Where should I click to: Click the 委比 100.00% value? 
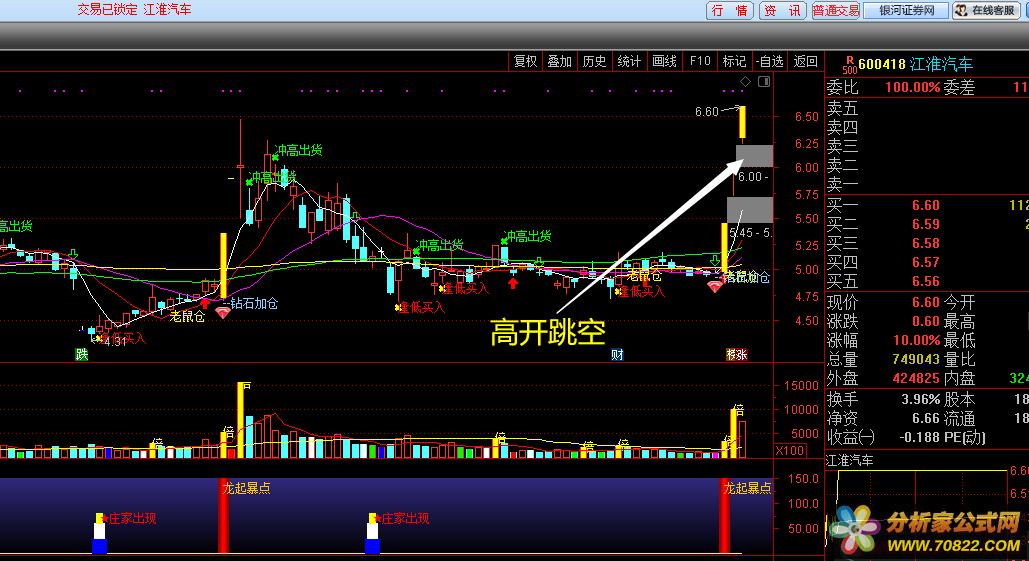coord(912,87)
